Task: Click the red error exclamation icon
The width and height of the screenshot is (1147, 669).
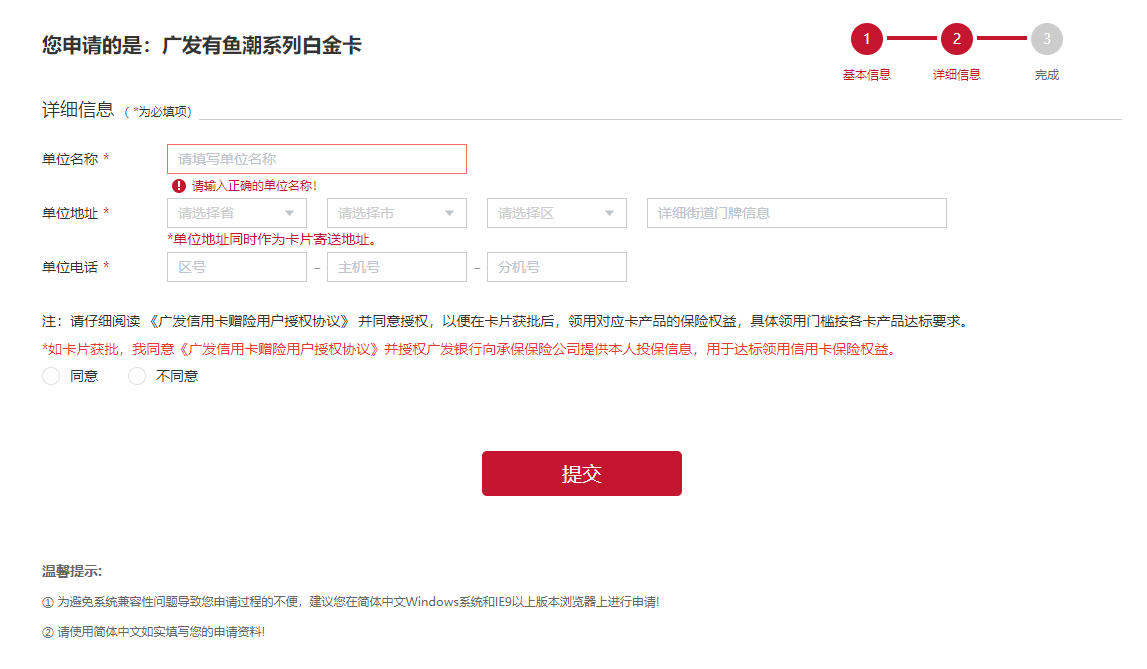Action: [x=178, y=186]
